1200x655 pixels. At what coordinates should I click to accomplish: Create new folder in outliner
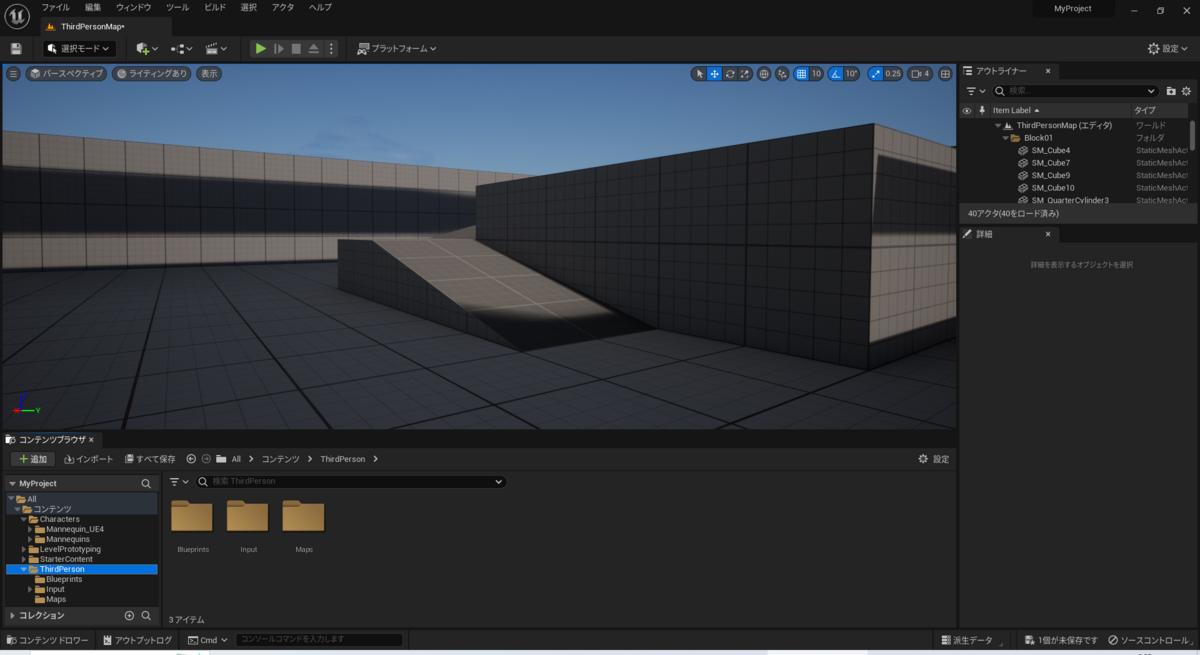[1171, 91]
